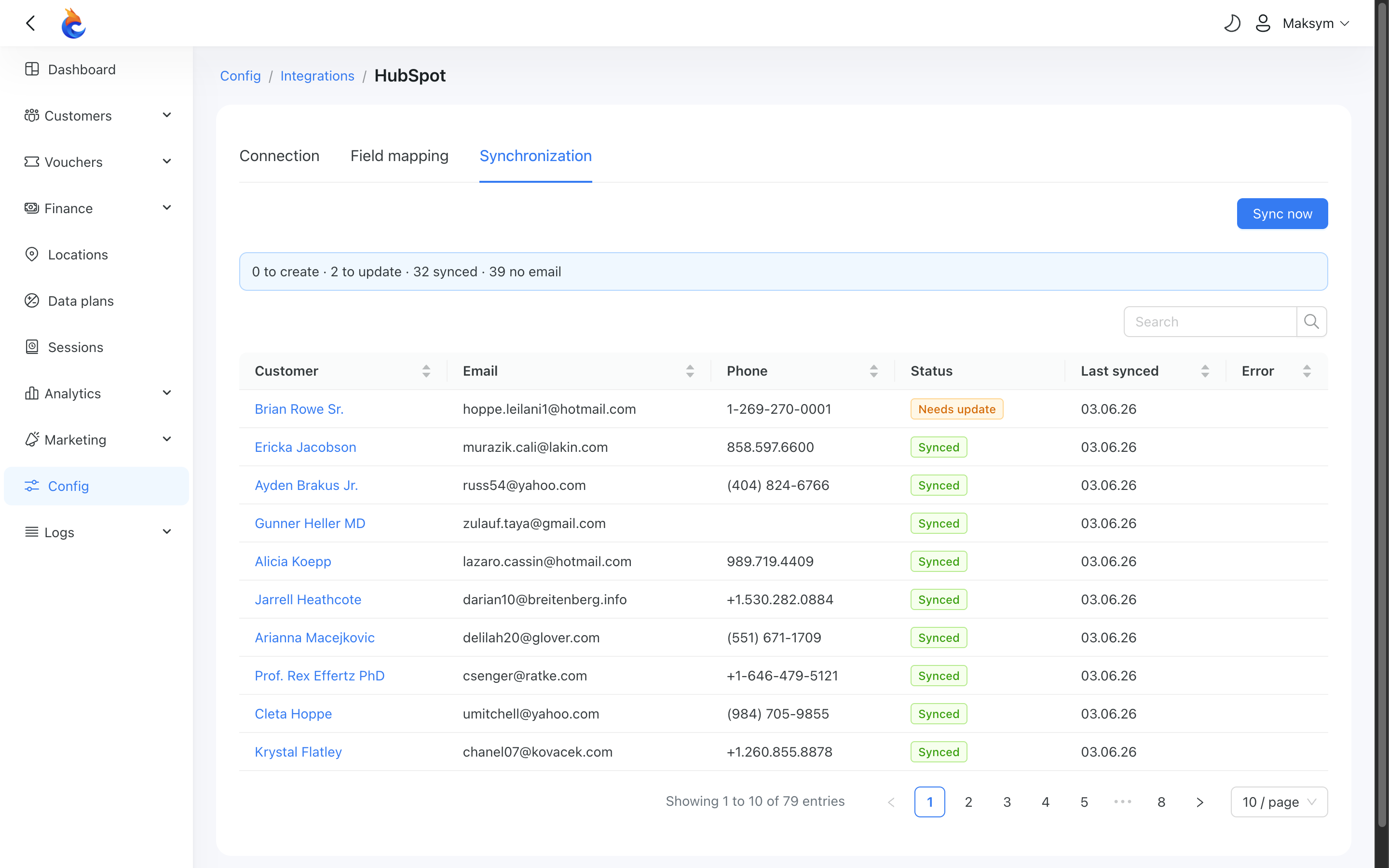Click the Finance money icon
This screenshot has height=868, width=1389.
point(31,208)
